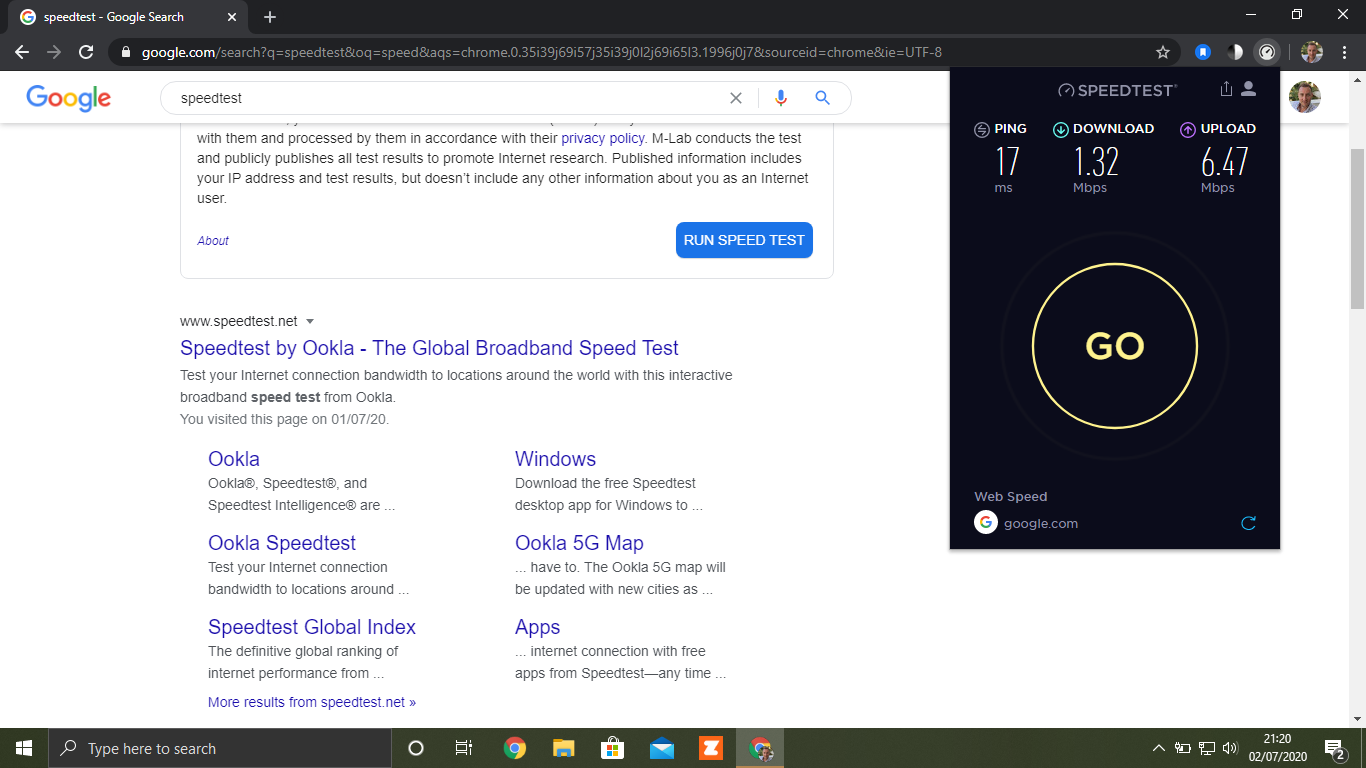
Task: Click the Speedtest share results icon
Action: click(x=1226, y=89)
